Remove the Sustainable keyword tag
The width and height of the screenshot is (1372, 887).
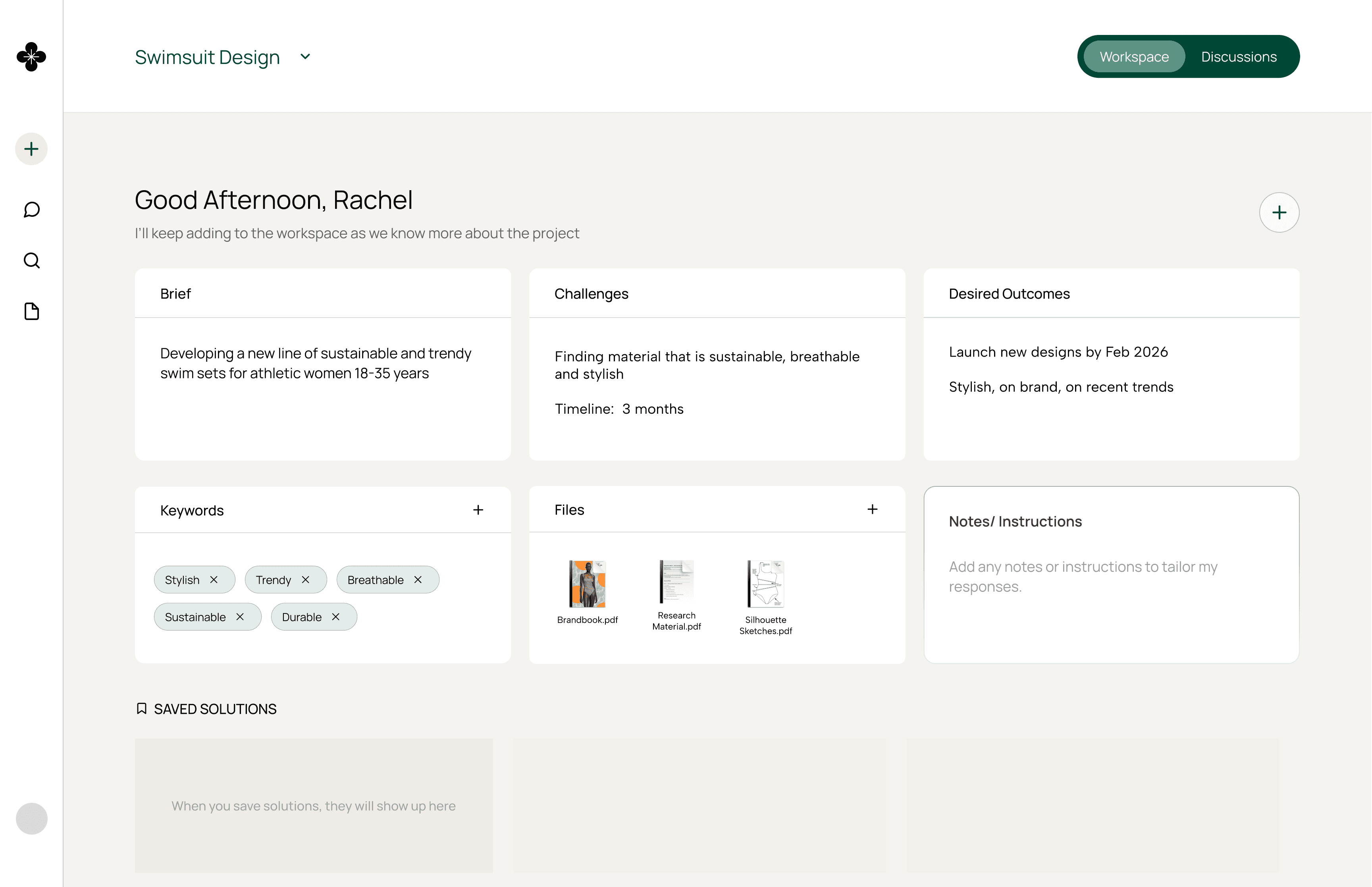240,617
